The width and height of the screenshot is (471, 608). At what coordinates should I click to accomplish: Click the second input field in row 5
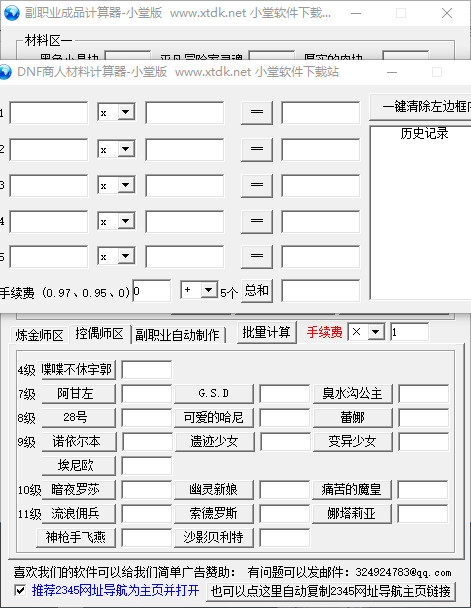[185, 257]
